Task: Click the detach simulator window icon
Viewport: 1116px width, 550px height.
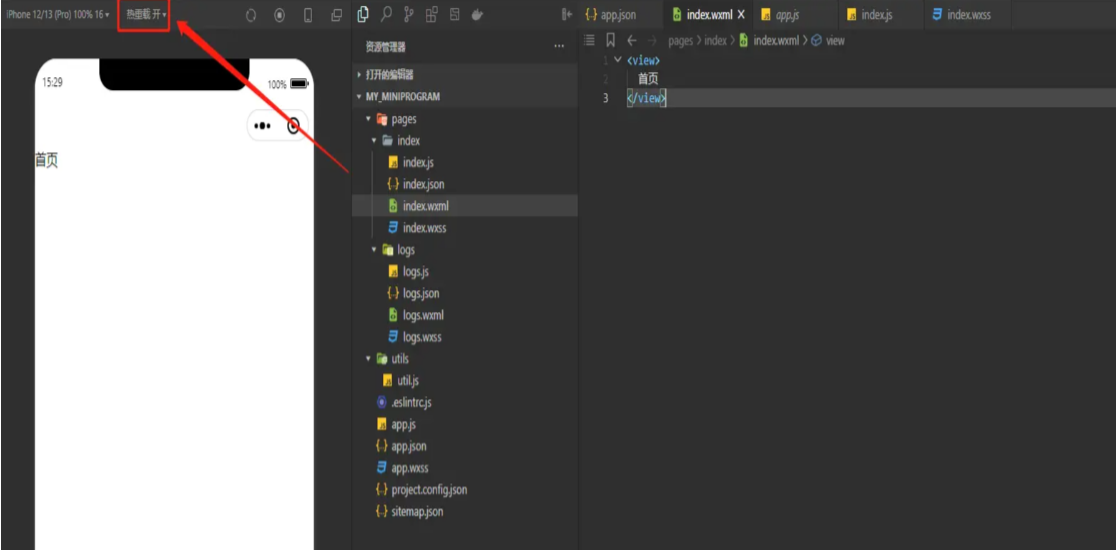Action: pos(337,15)
